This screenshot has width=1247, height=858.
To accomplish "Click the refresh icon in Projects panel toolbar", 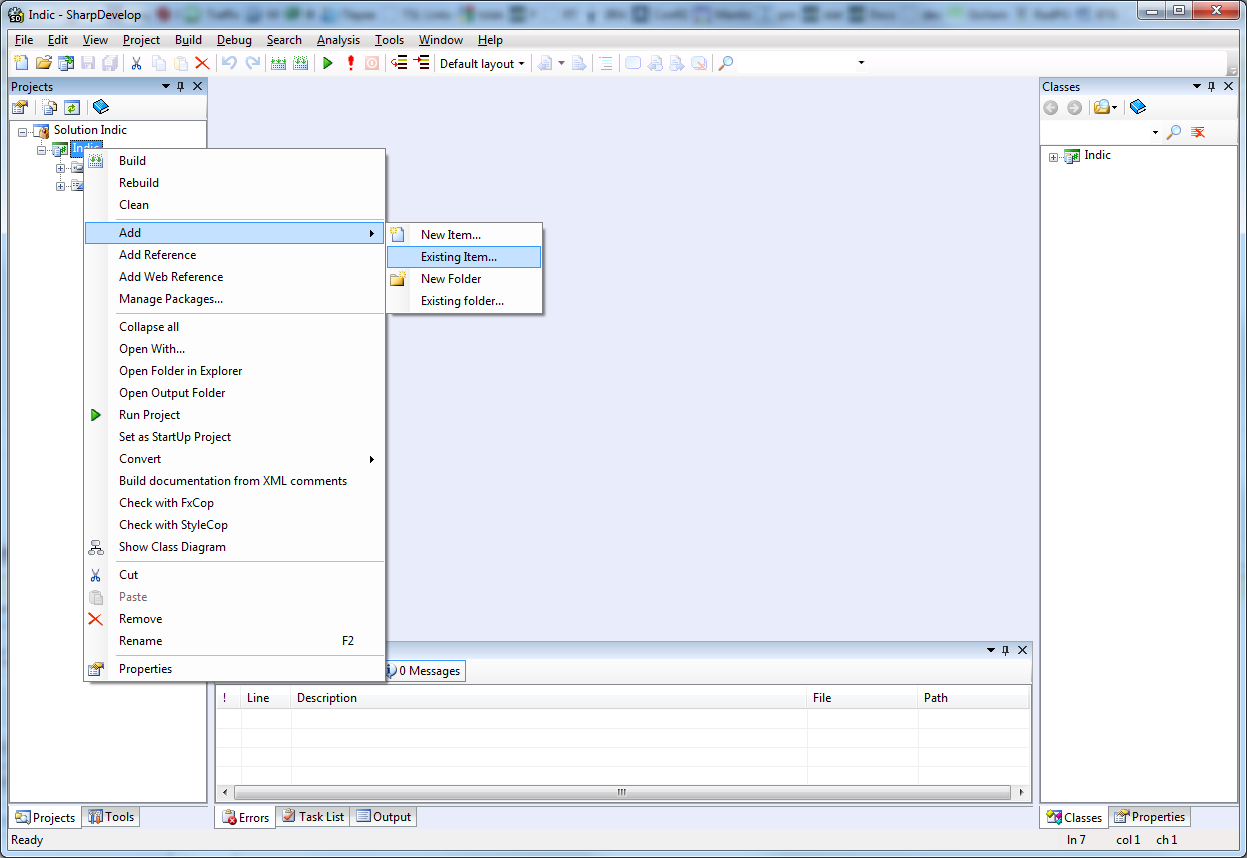I will click(72, 107).
